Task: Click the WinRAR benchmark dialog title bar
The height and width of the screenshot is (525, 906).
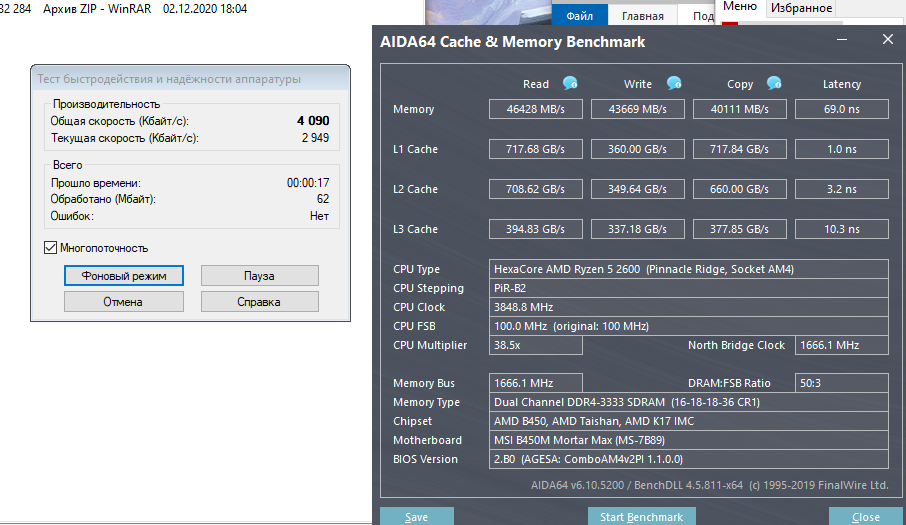Action: [x=190, y=79]
